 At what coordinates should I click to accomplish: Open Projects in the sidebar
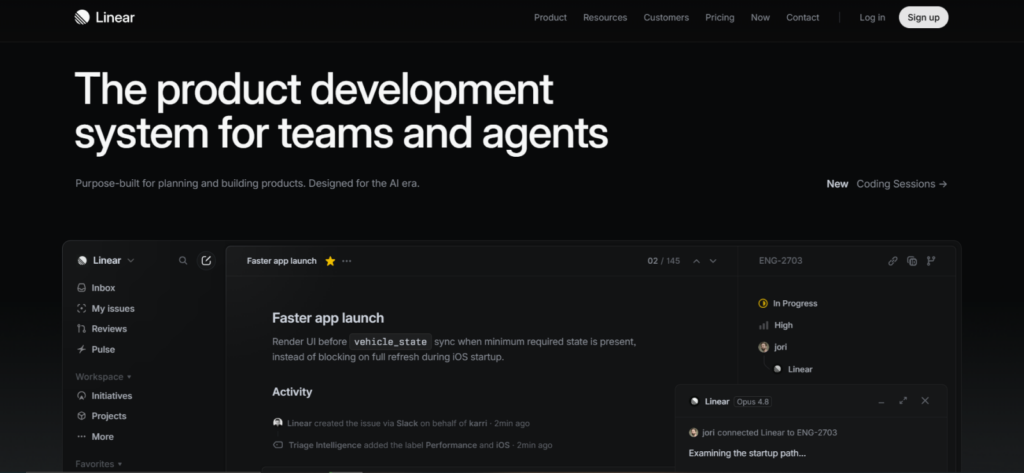tap(102, 416)
